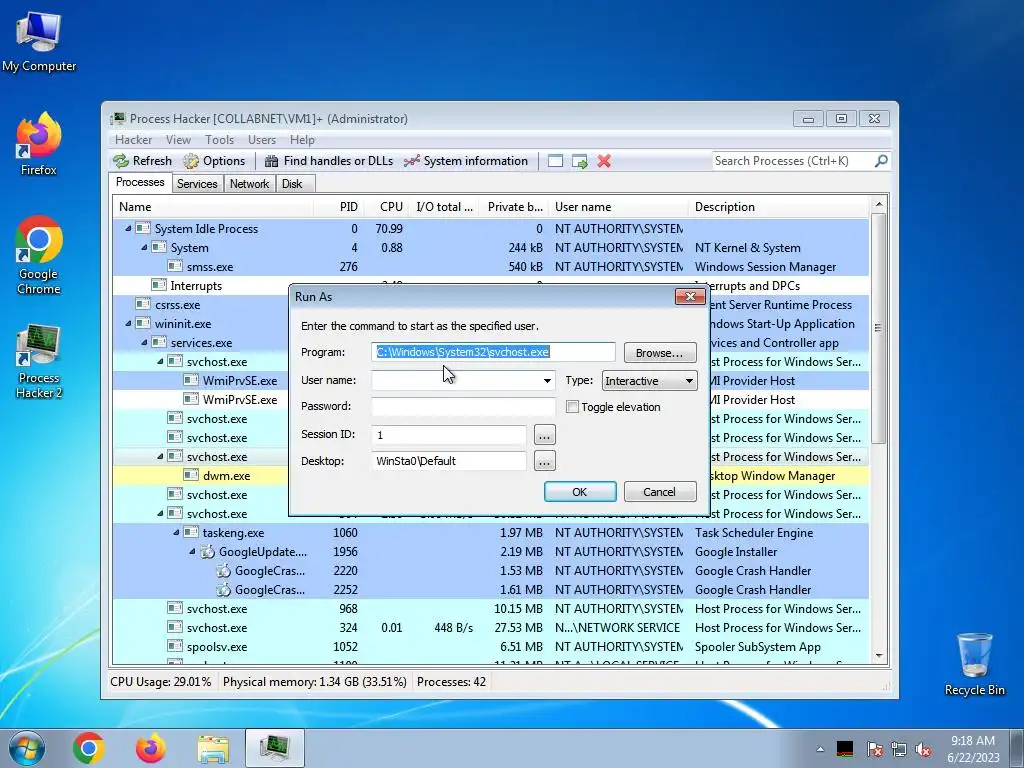Open the Recycle Bin
The width and height of the screenshot is (1024, 768).
tap(974, 664)
